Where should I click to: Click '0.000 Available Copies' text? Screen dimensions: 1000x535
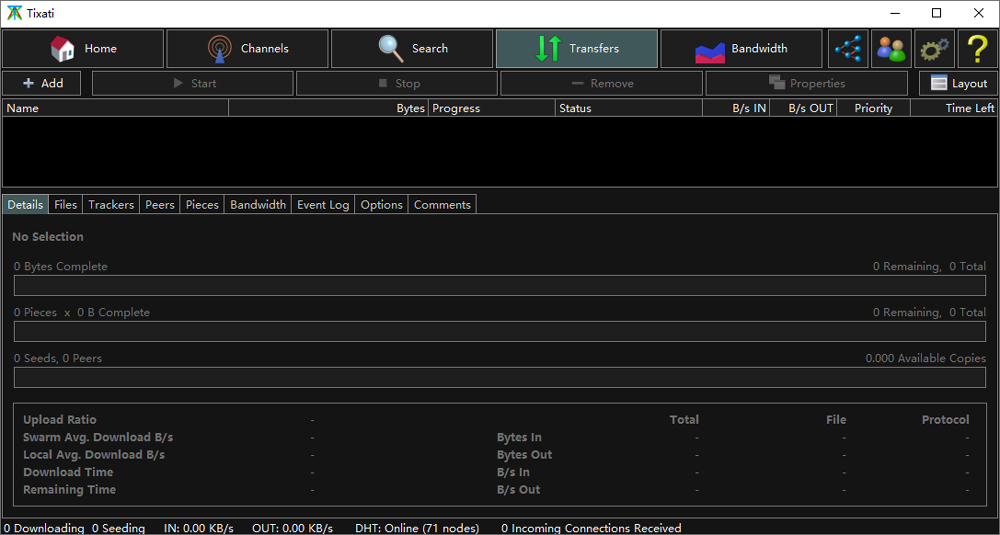(925, 358)
